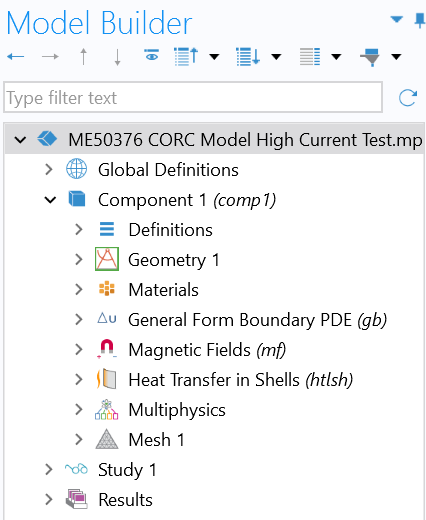Open the dropdown arrow next to Collapse icon
This screenshot has width=426, height=520.
214,57
